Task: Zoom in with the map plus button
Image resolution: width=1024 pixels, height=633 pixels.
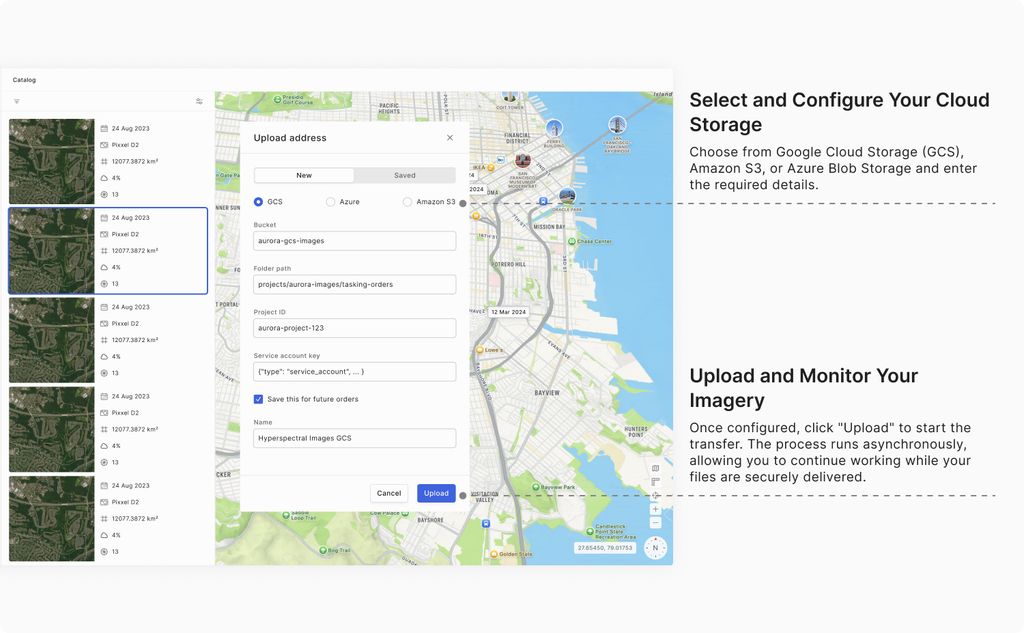Action: pyautogui.click(x=656, y=509)
